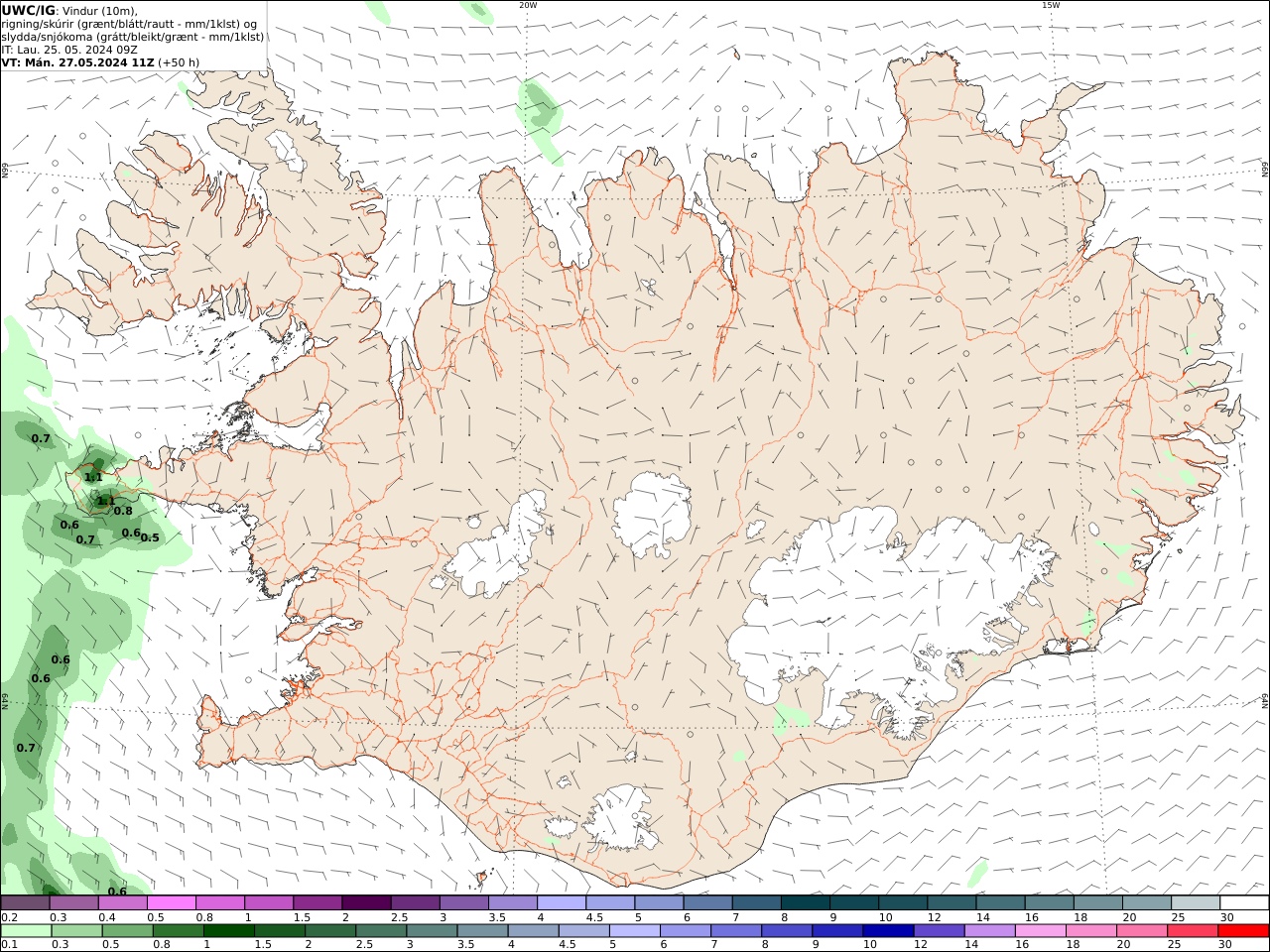Click the bright red 30 swatch in rain legend

(1242, 931)
